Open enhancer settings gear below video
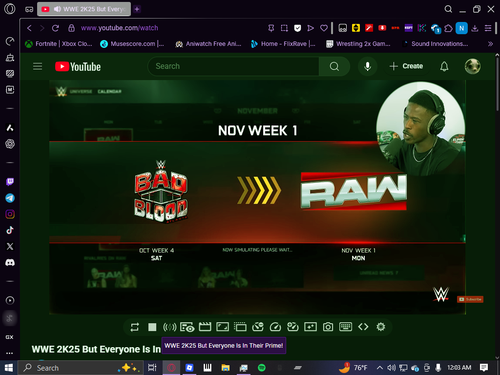Screen dimensions: 500x375 point(381,327)
